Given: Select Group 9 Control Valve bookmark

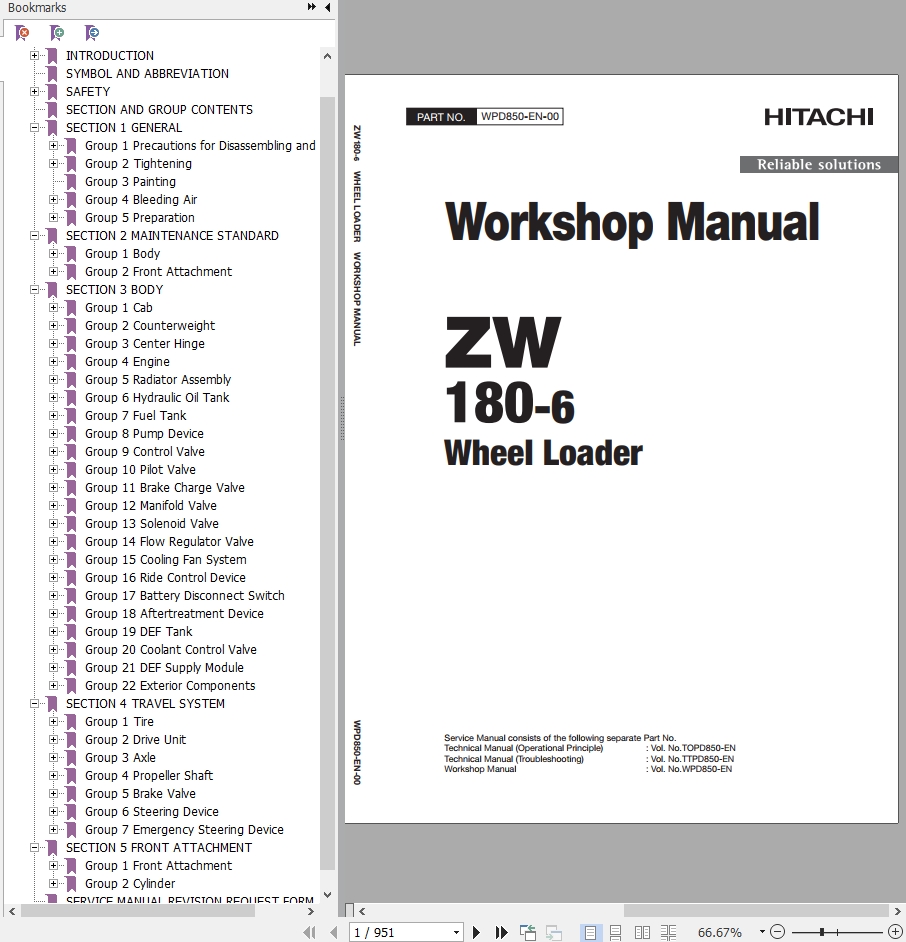Looking at the screenshot, I should 145,452.
